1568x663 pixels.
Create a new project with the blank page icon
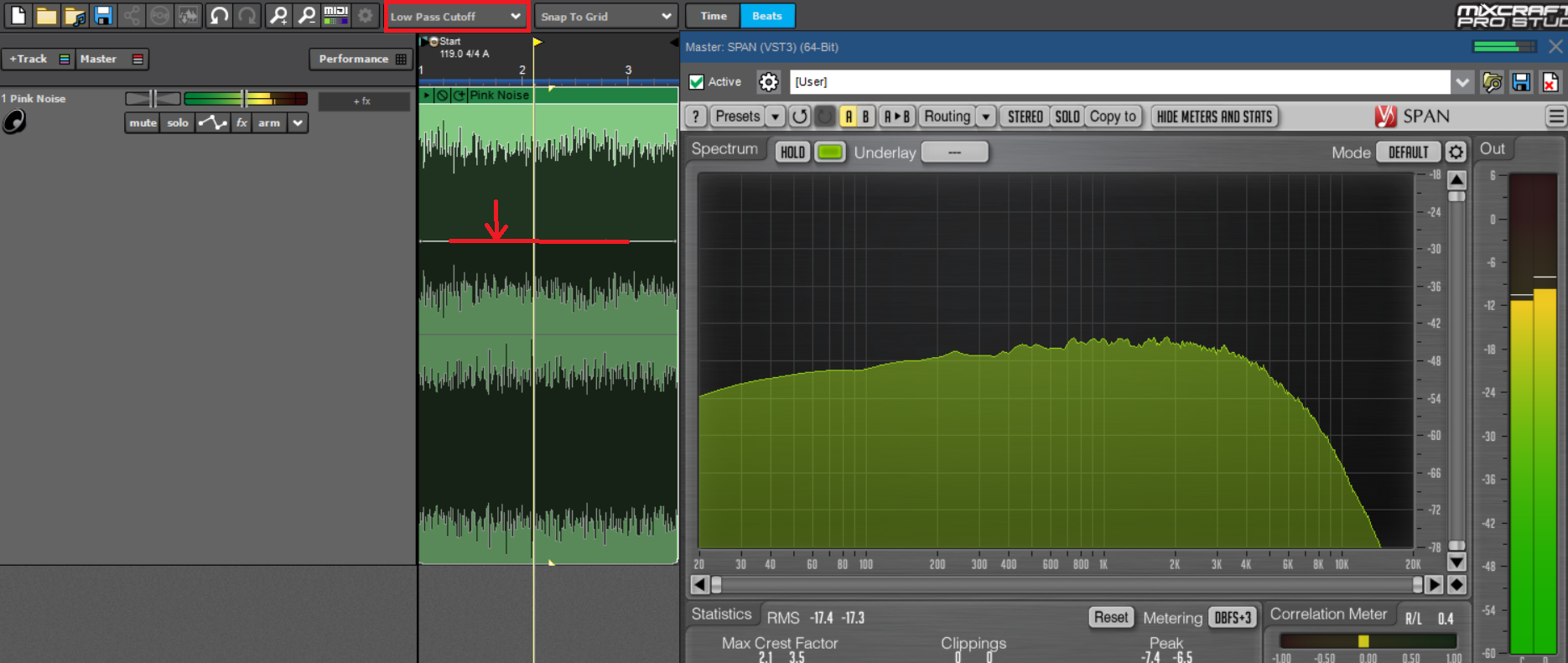tap(18, 15)
